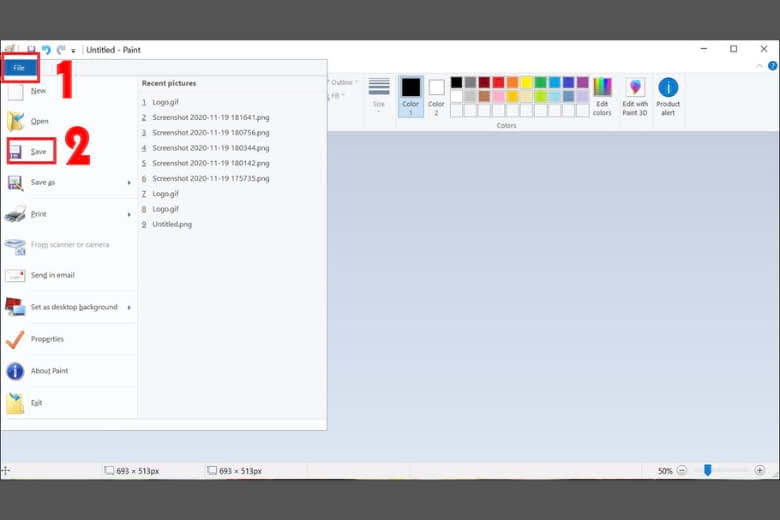Image resolution: width=780 pixels, height=520 pixels.
Task: Collapse the ribbon with the chevron
Action: coord(759,66)
